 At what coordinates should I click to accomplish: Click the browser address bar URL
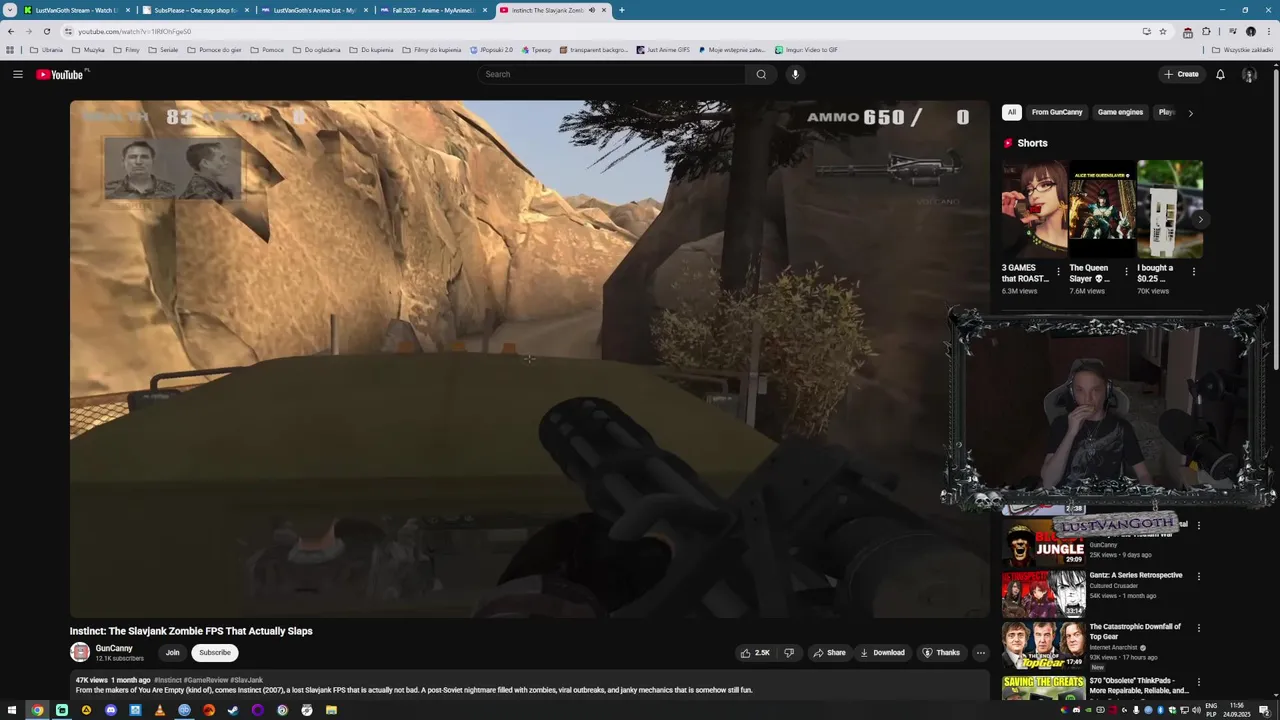coord(135,31)
